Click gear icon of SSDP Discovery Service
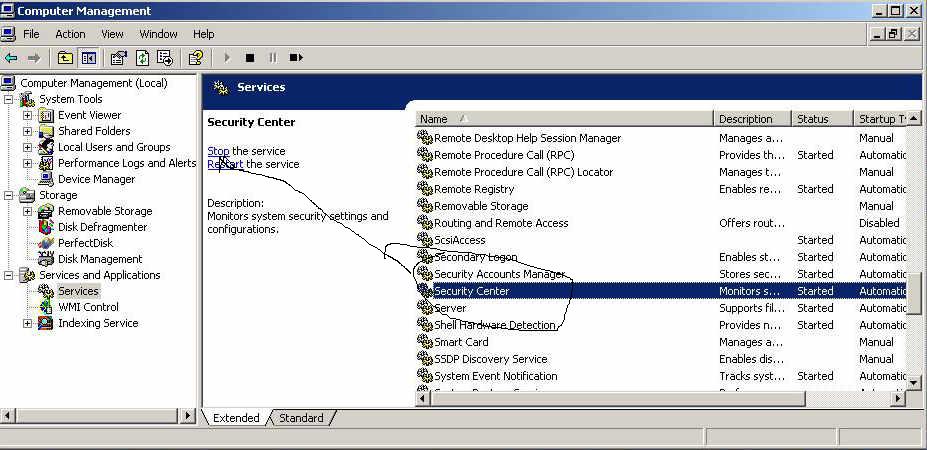 coord(425,358)
